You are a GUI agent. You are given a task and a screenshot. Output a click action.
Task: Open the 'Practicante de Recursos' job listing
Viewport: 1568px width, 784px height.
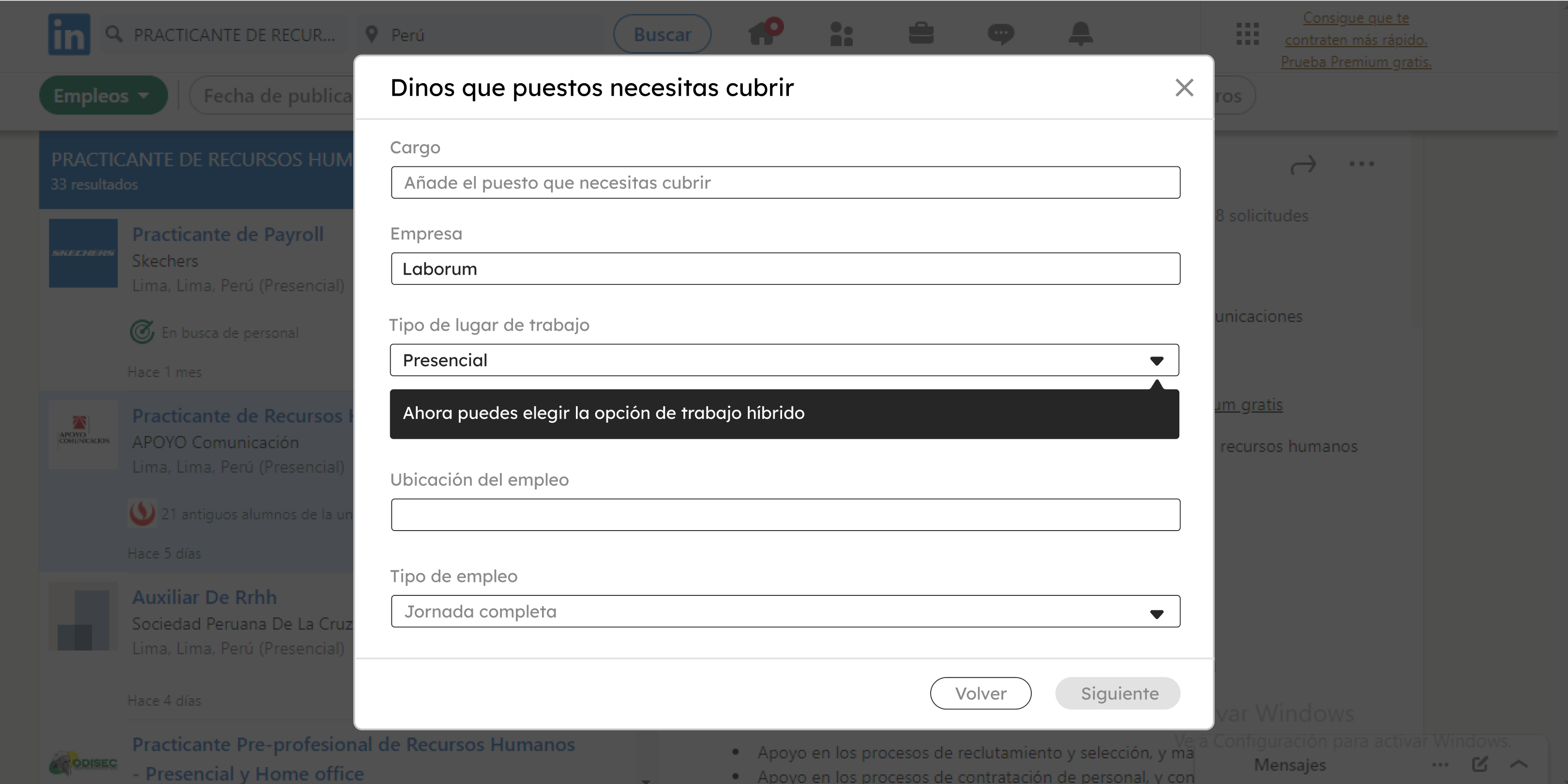pos(242,415)
